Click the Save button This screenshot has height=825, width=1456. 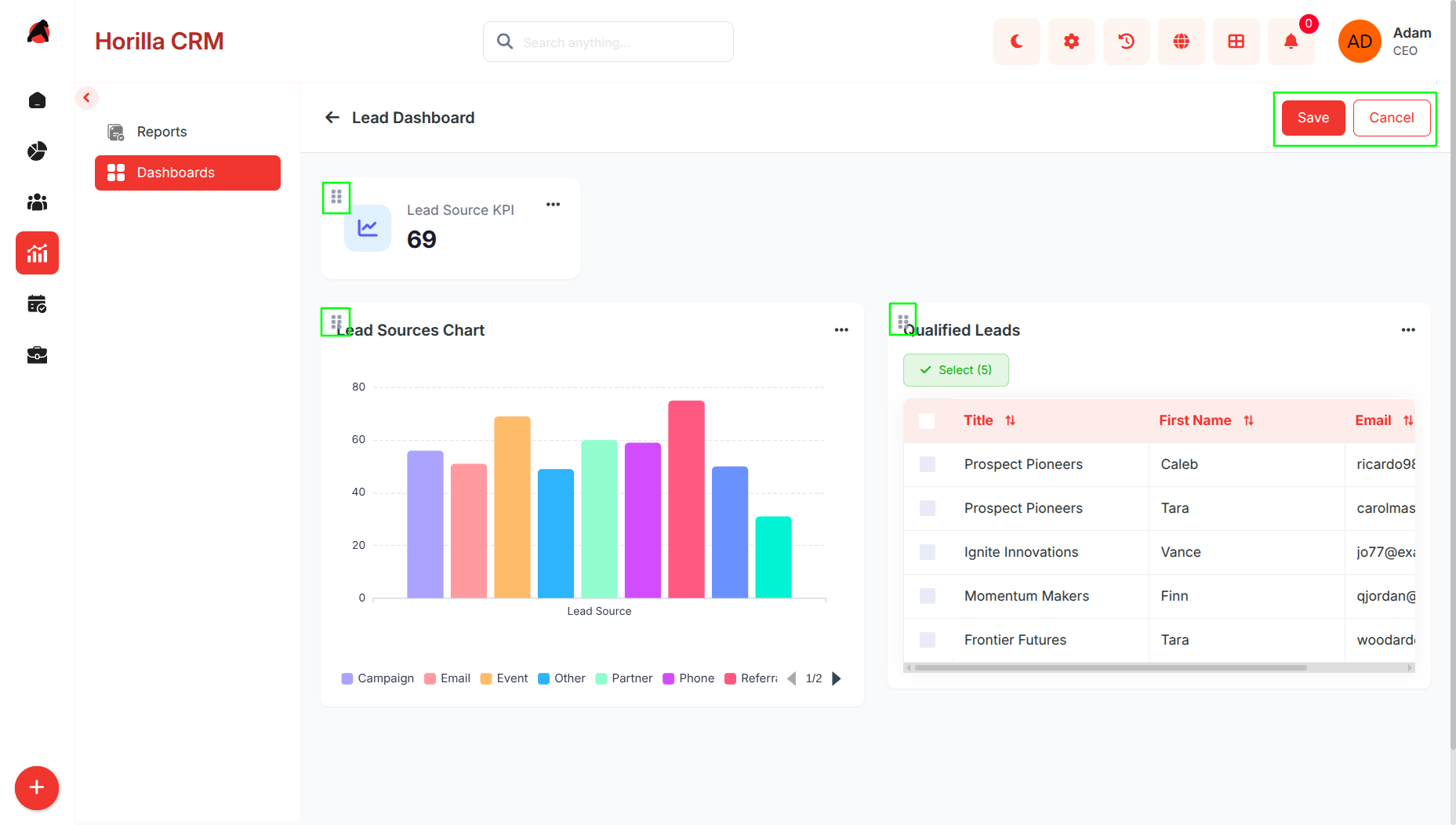click(1313, 118)
